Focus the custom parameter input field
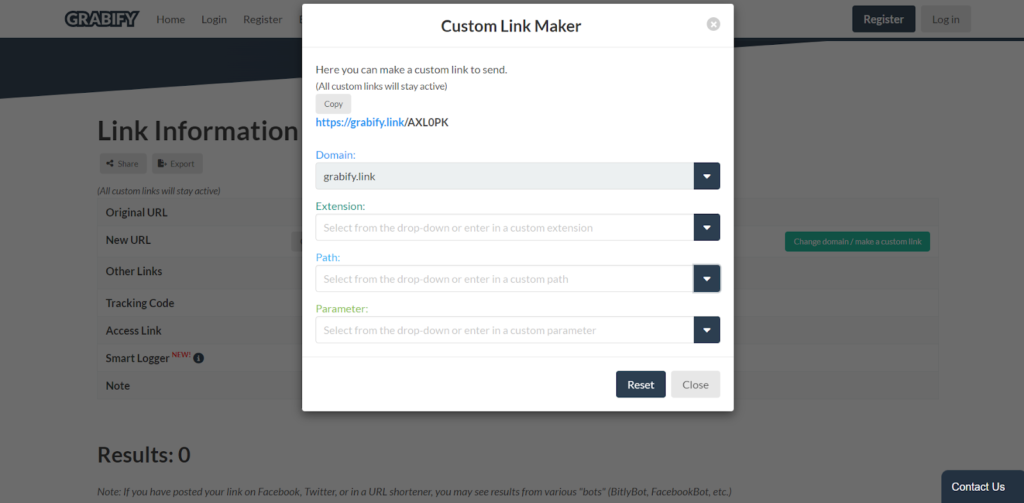 click(x=504, y=330)
